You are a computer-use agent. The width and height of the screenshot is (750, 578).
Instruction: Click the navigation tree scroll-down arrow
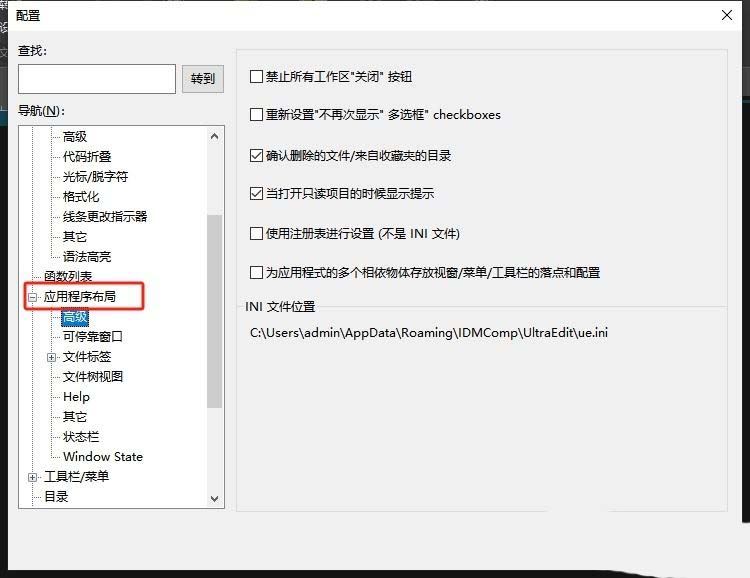pos(214,499)
